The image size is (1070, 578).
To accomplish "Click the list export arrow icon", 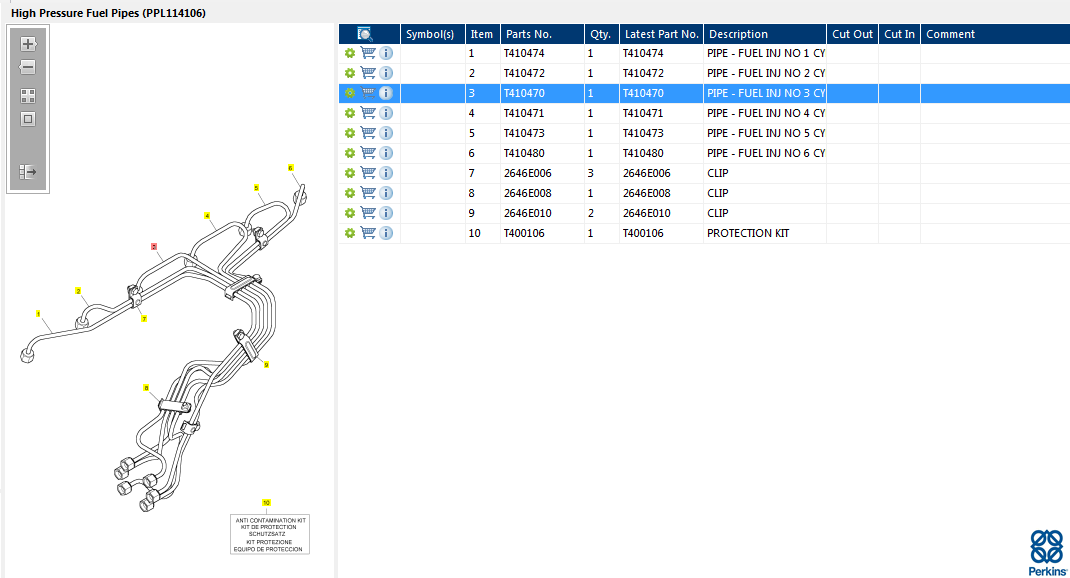I will click(x=28, y=172).
